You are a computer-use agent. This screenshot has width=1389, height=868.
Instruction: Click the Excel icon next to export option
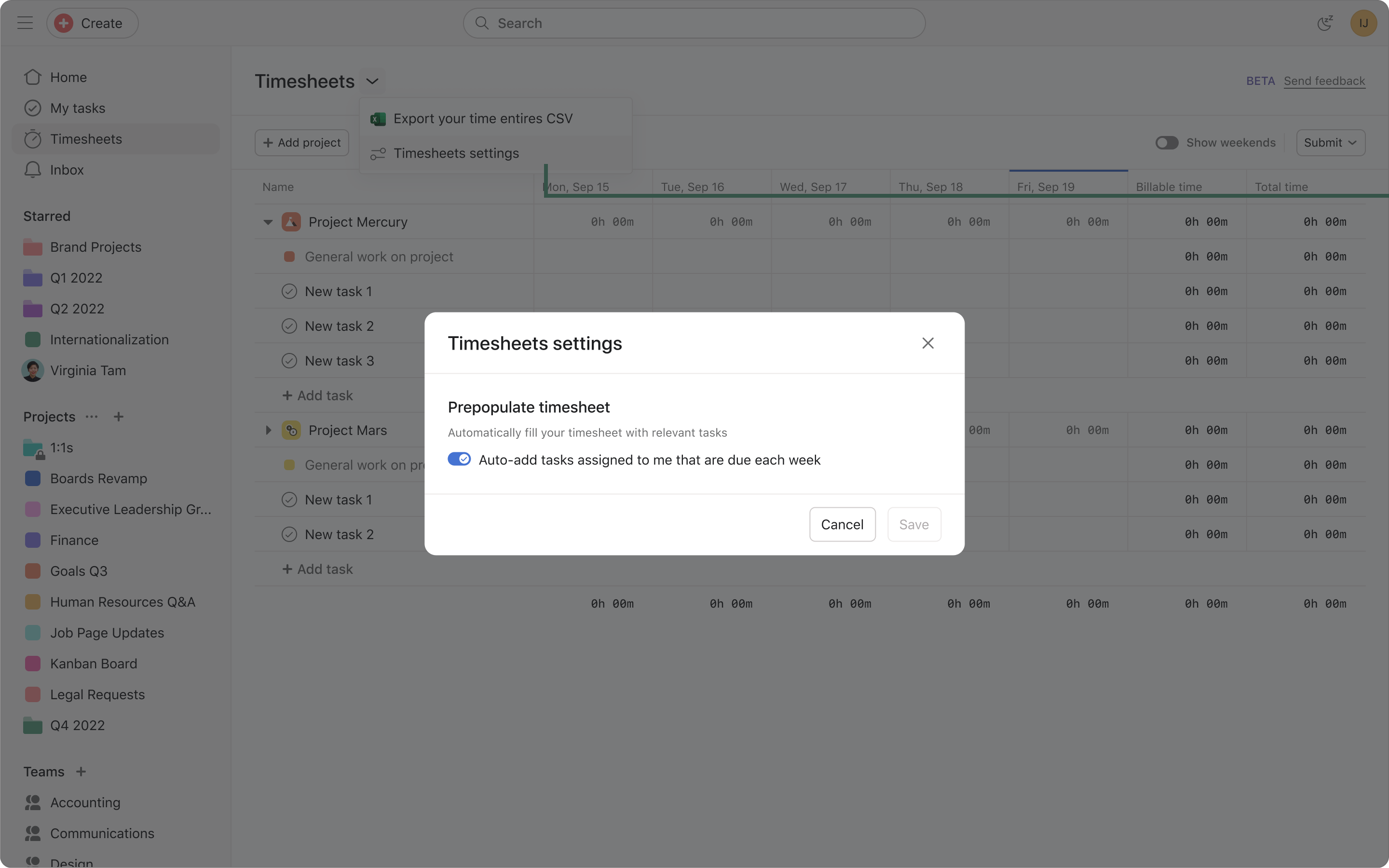[378, 118]
